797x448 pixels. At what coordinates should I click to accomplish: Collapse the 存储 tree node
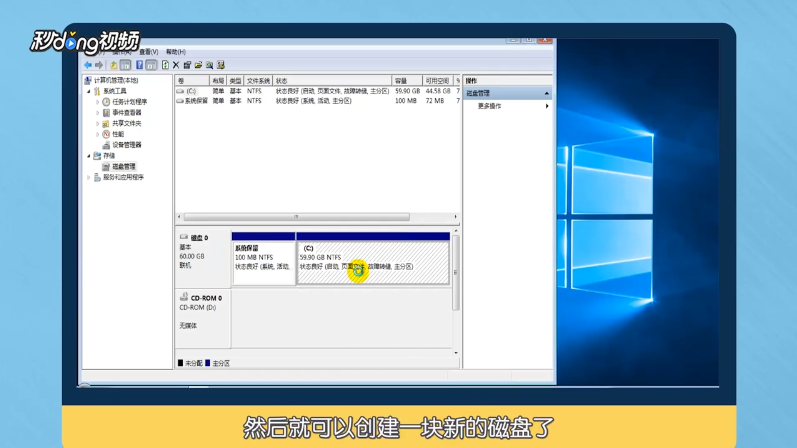pos(89,156)
